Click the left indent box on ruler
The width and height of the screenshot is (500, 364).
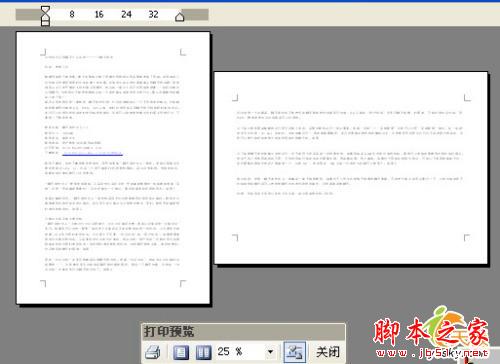coord(46,23)
